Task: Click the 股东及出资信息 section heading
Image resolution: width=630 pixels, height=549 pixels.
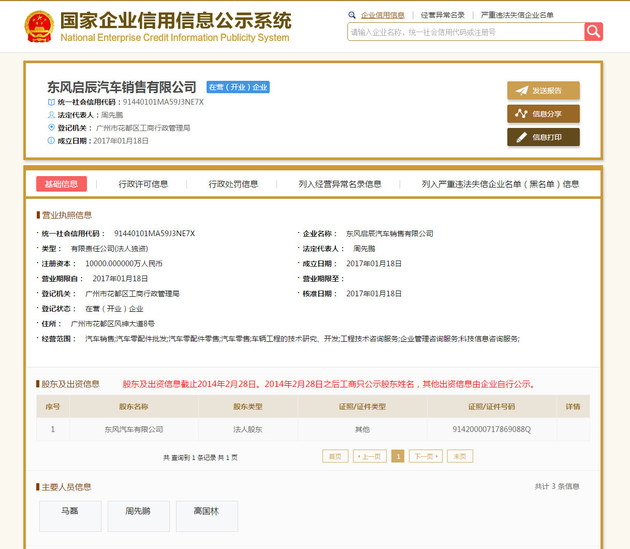Action: click(70, 384)
